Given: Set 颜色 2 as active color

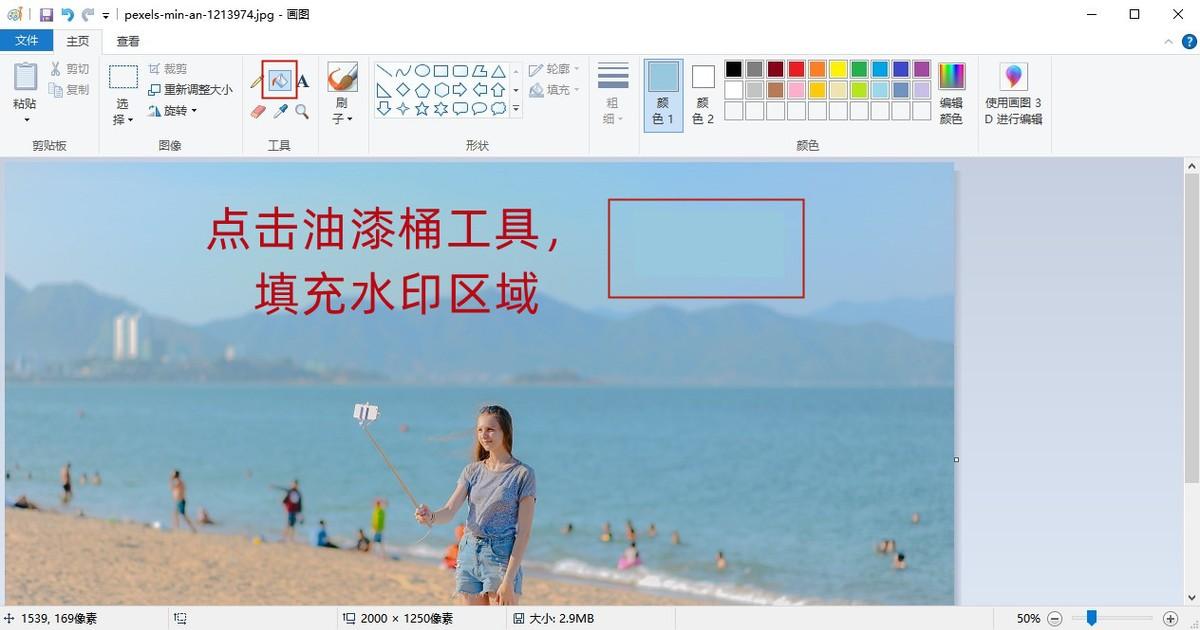Looking at the screenshot, I should pyautogui.click(x=703, y=94).
